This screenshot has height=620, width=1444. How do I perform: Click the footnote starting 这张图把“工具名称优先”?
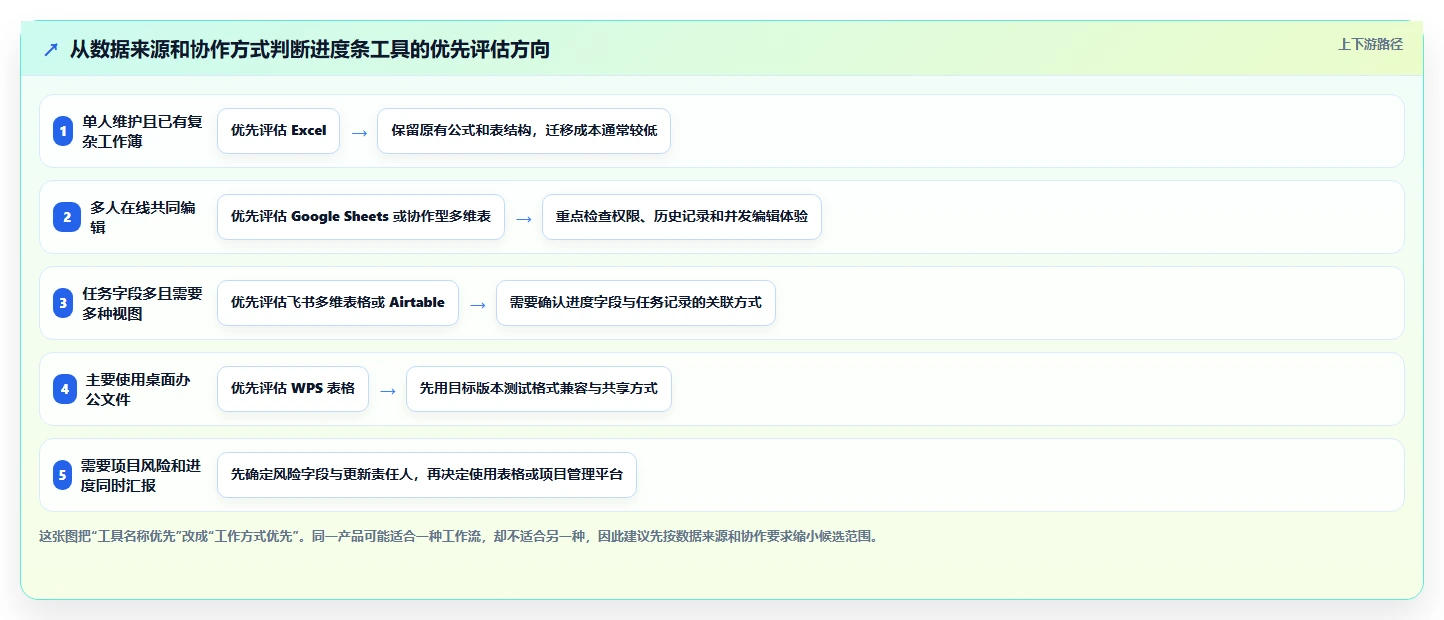click(x=458, y=536)
